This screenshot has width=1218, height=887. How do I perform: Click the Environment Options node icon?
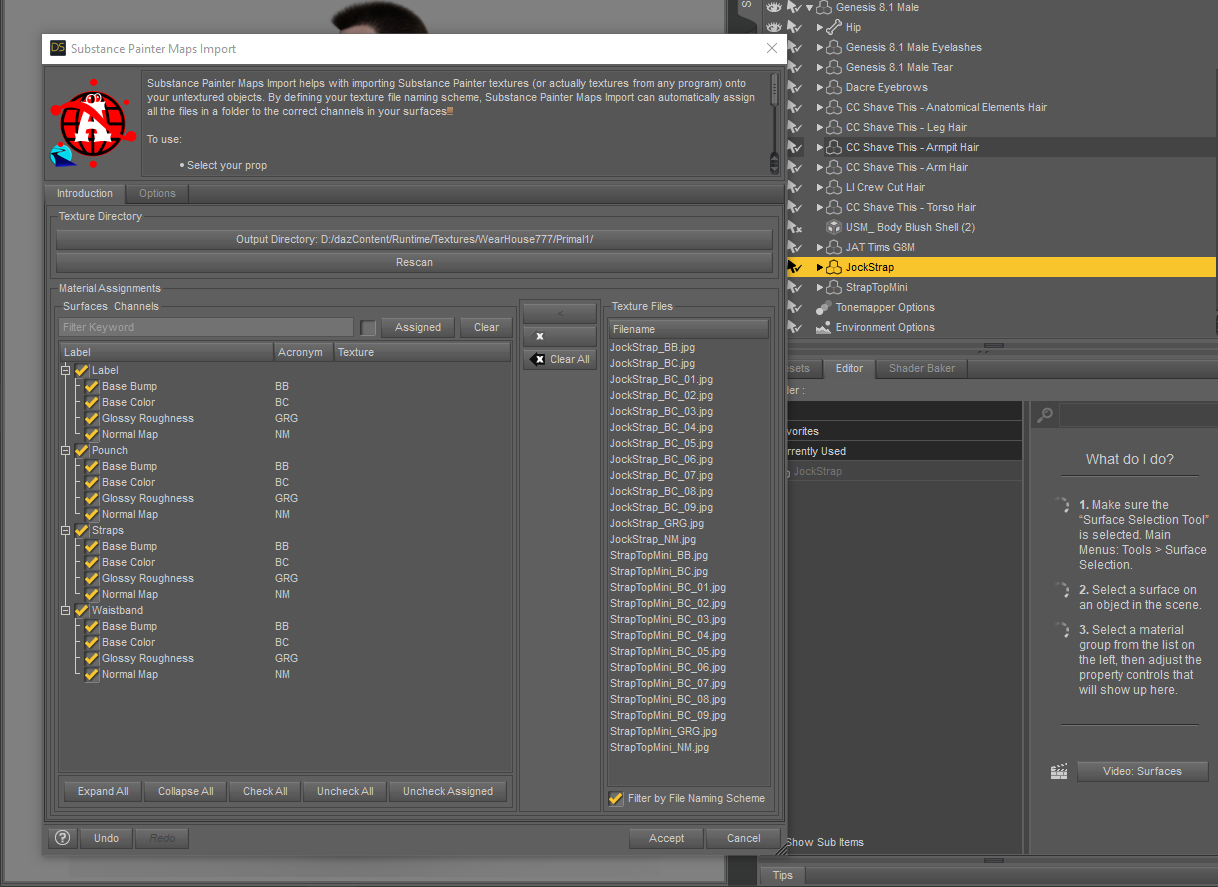coord(824,327)
